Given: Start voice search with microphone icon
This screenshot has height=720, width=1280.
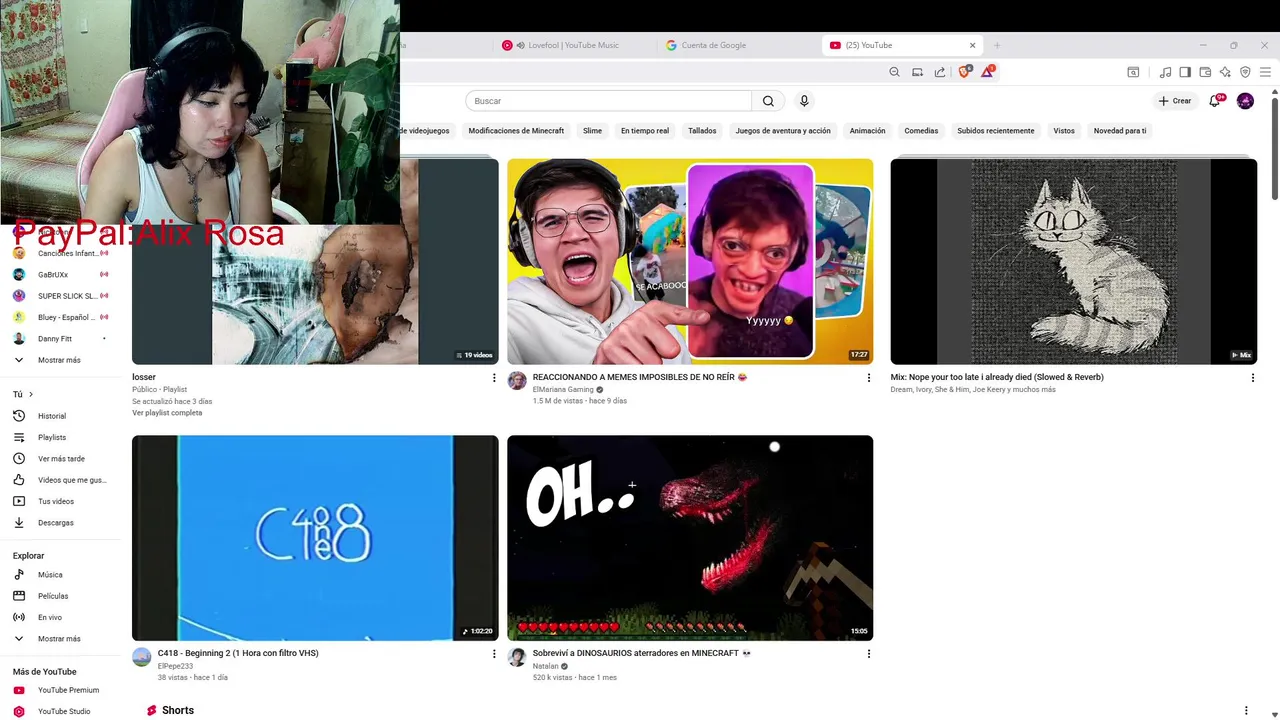Looking at the screenshot, I should [x=804, y=101].
